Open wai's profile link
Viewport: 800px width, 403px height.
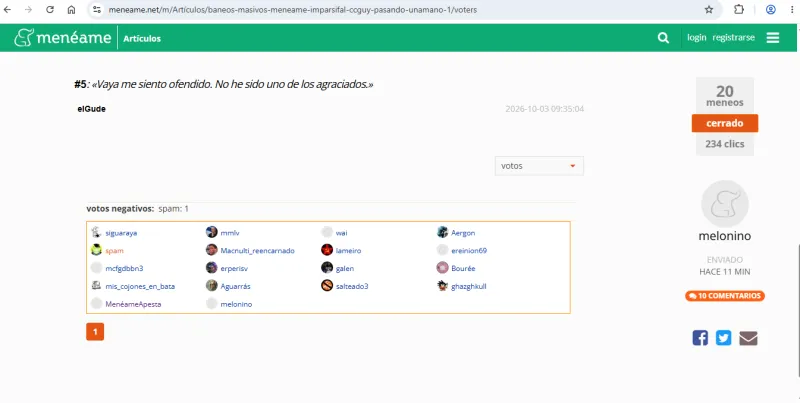click(x=341, y=233)
